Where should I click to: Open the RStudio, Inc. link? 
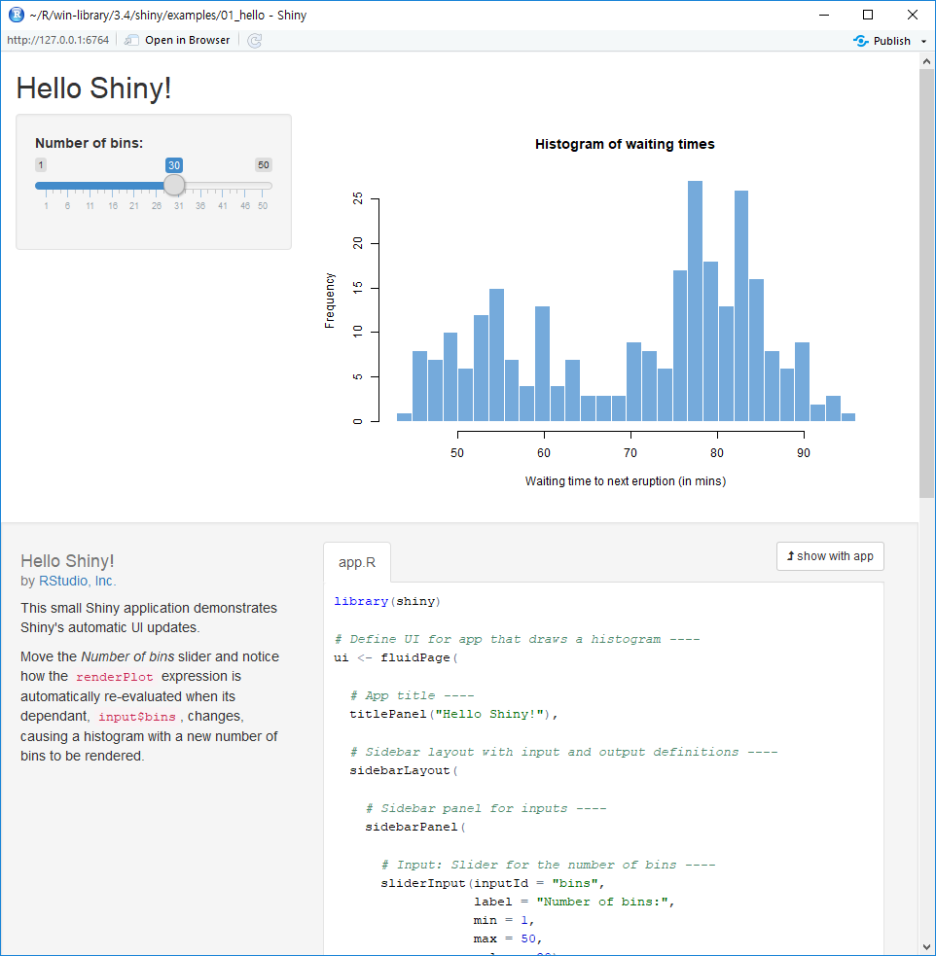click(x=77, y=580)
